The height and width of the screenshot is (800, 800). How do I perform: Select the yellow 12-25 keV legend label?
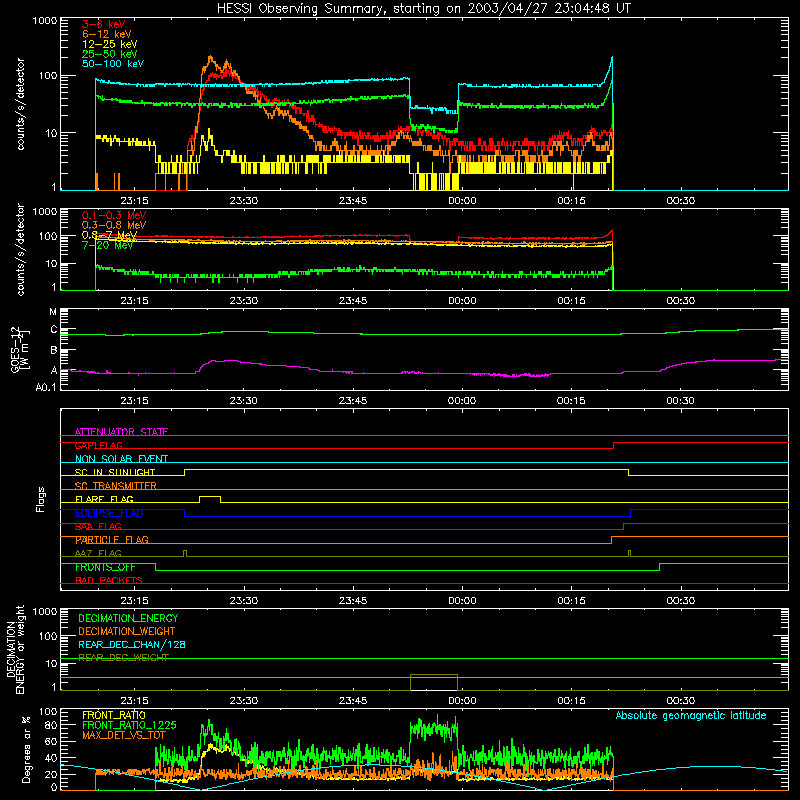pyautogui.click(x=110, y=44)
